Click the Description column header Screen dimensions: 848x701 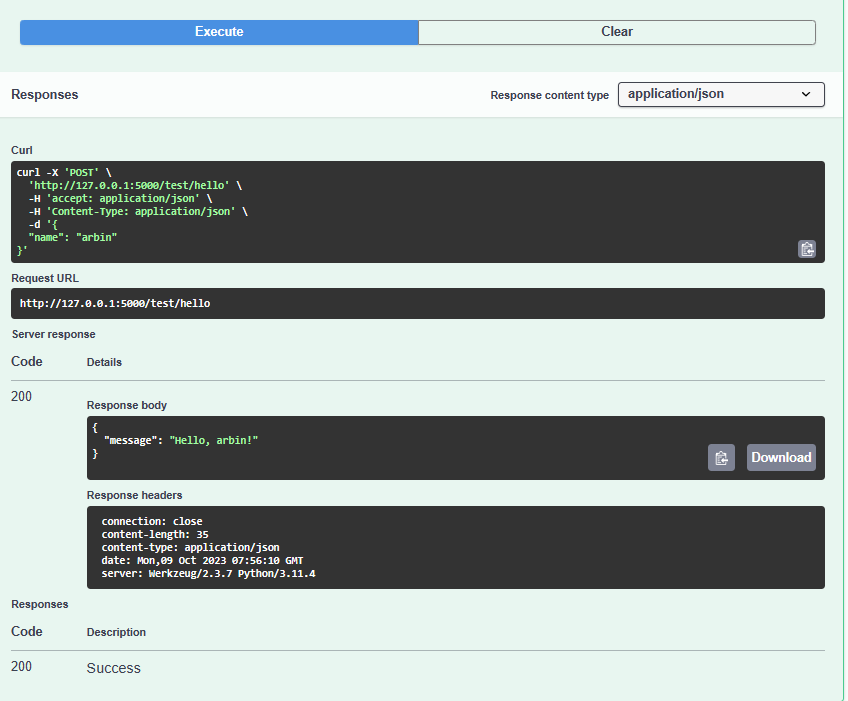(116, 632)
